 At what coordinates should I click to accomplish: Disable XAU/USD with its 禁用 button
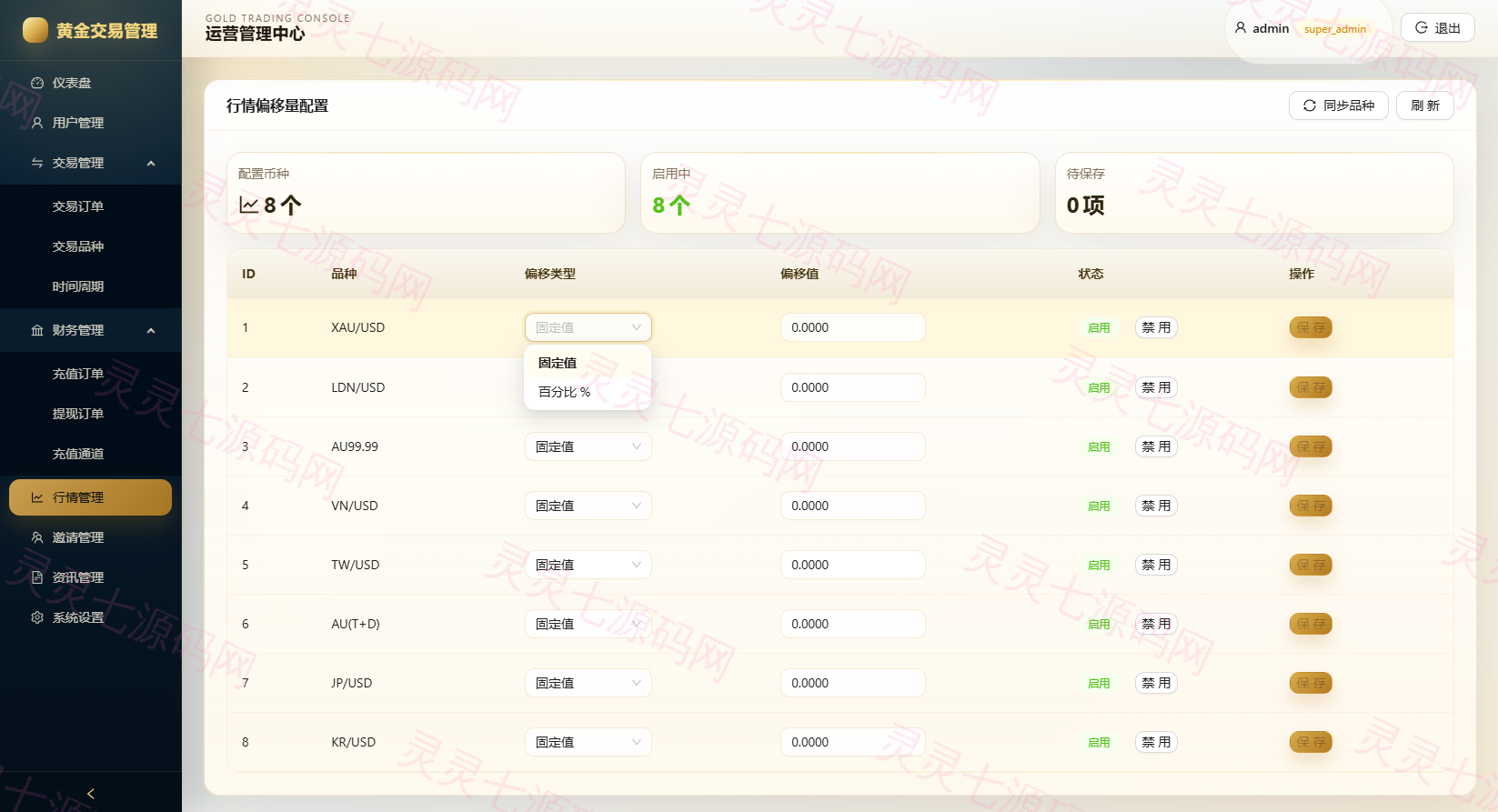[x=1156, y=327]
